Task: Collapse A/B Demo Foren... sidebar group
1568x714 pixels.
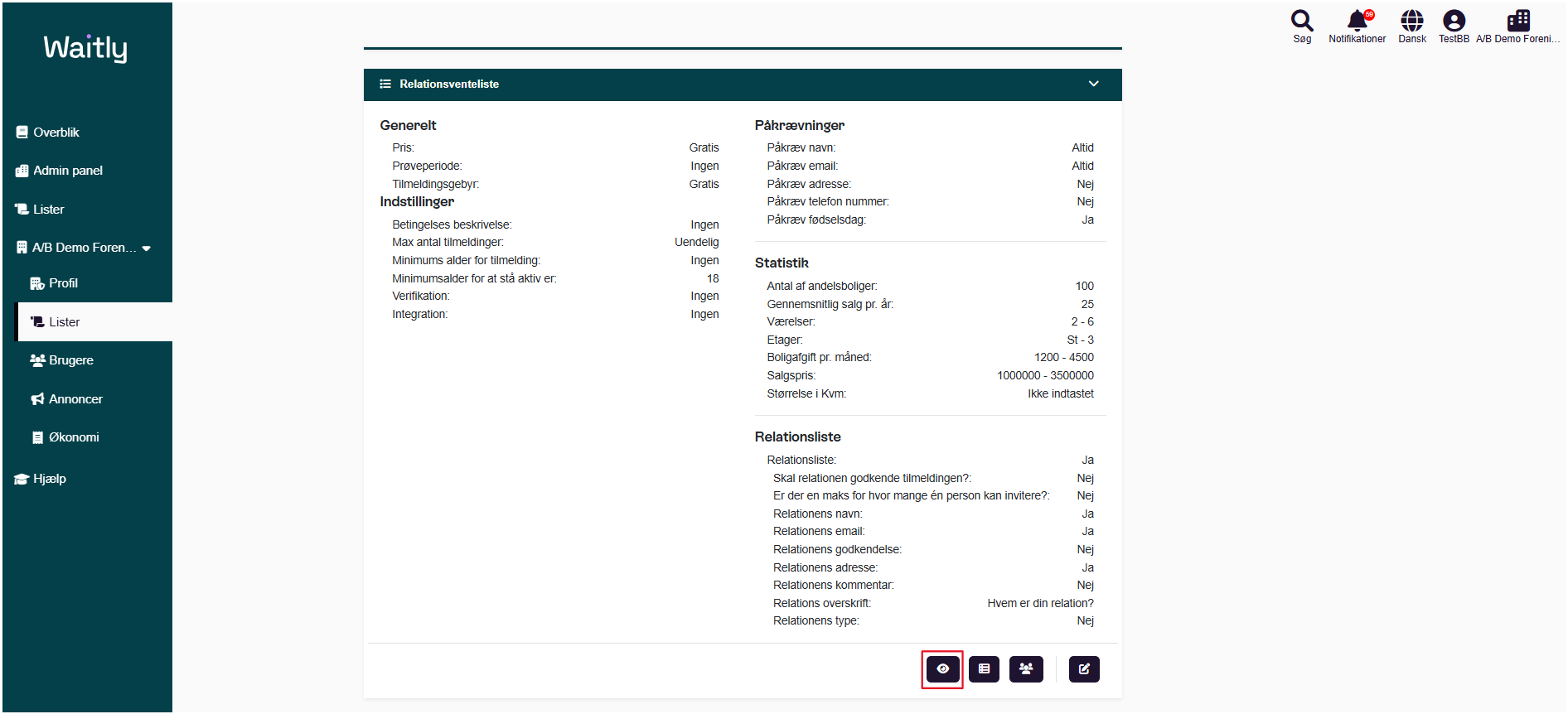Action: click(x=83, y=248)
